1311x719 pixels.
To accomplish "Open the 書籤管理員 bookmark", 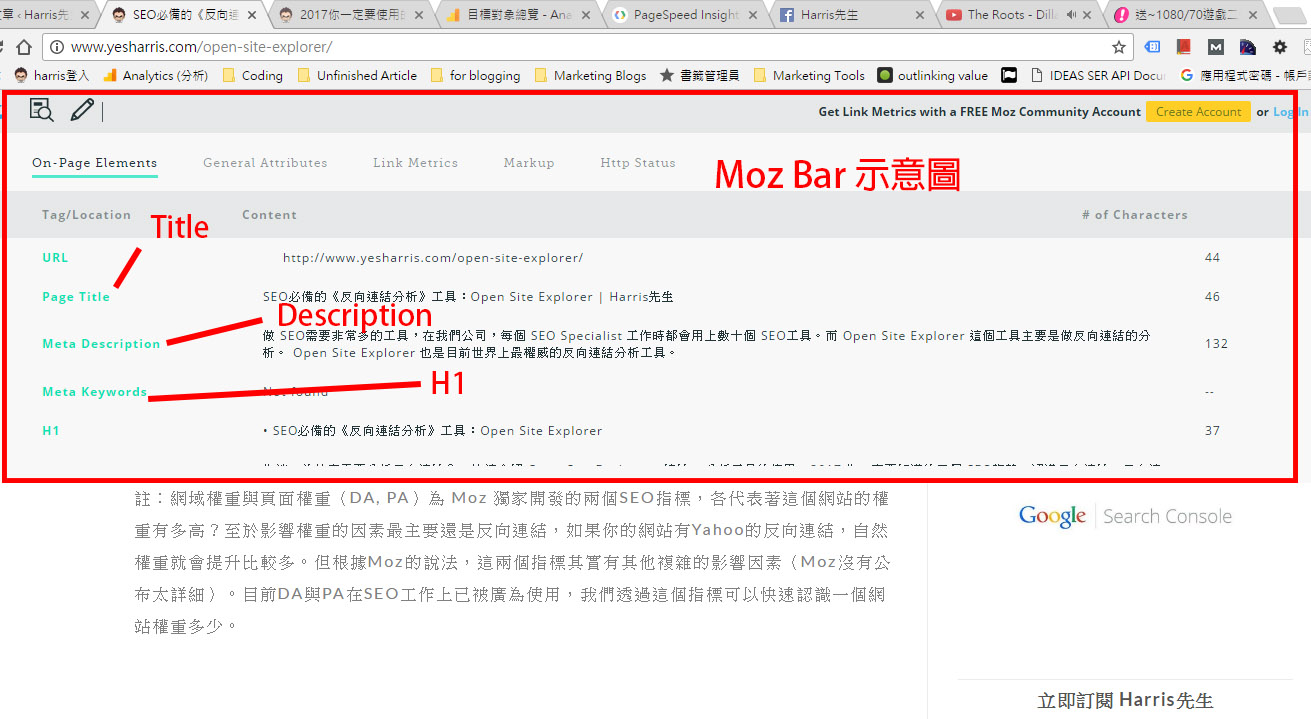I will (699, 75).
